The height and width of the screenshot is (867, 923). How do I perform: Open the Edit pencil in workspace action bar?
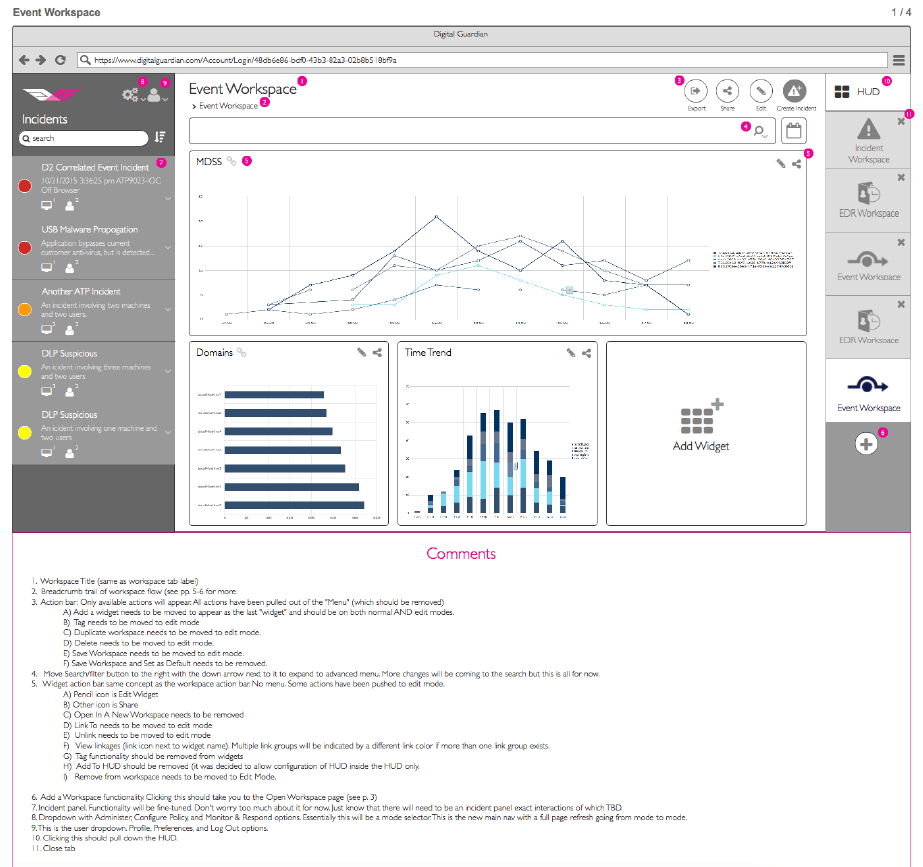click(761, 91)
